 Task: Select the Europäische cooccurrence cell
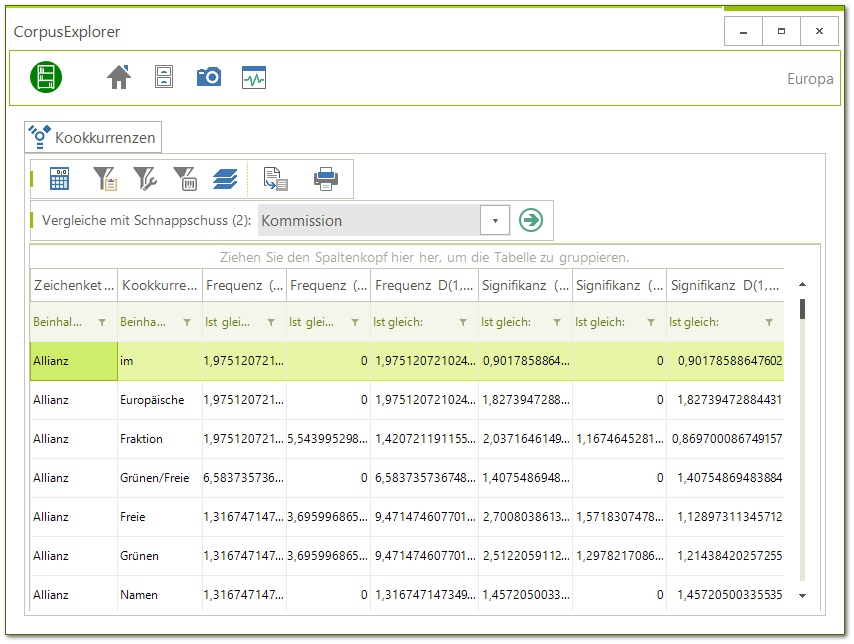(x=160, y=400)
